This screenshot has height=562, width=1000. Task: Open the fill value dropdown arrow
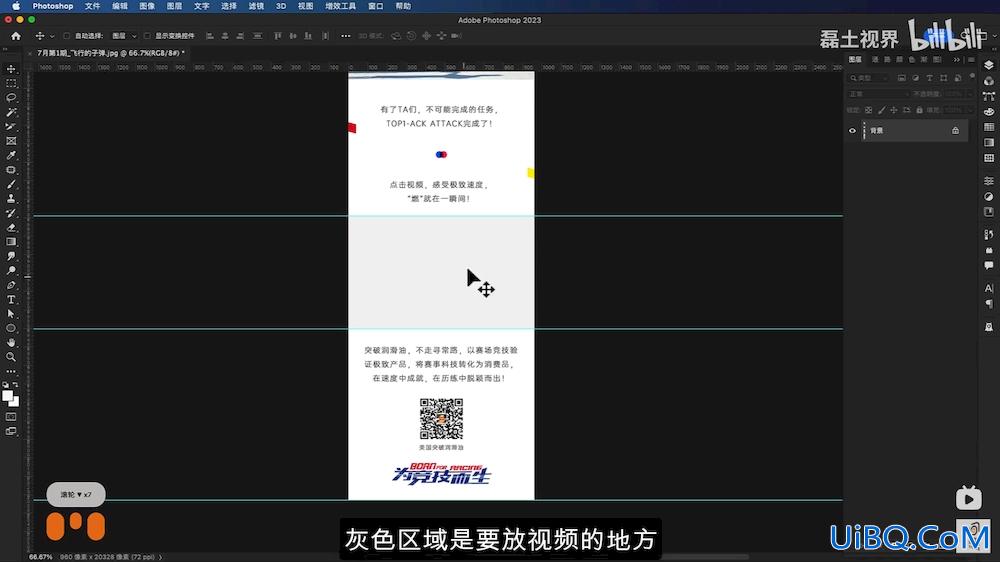click(969, 110)
